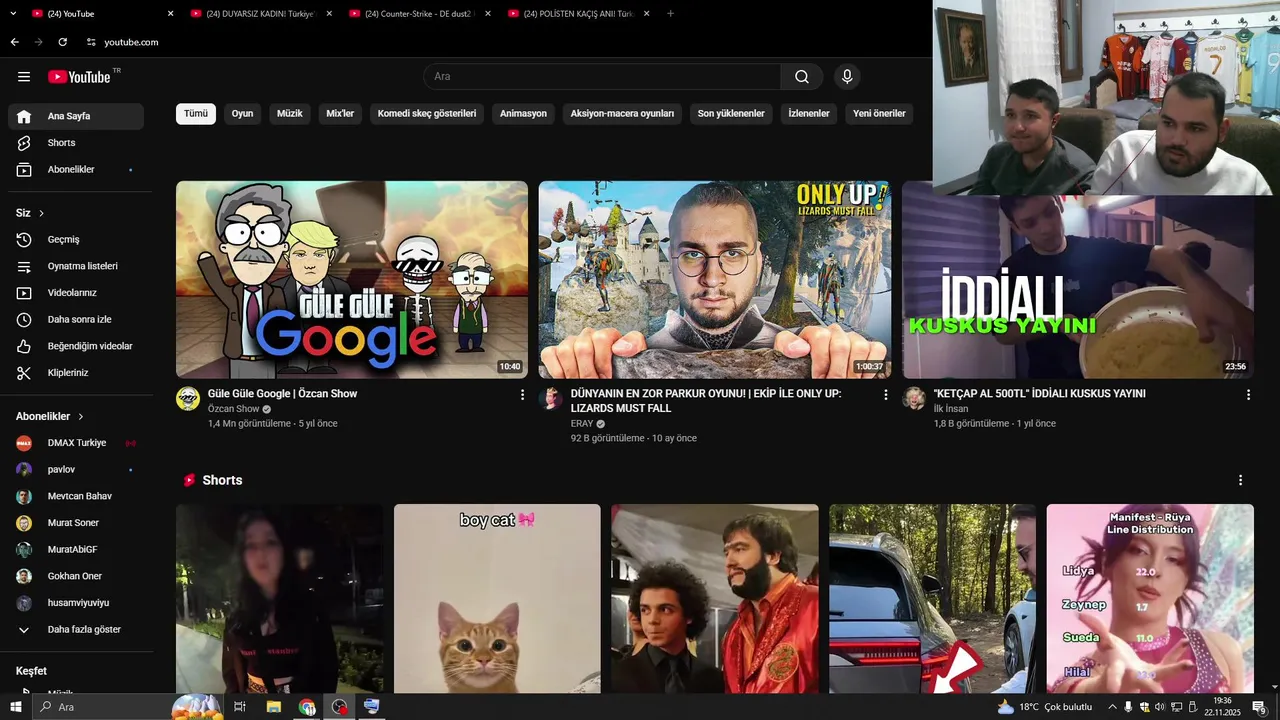Click İlk İnsan channel avatar

click(914, 399)
